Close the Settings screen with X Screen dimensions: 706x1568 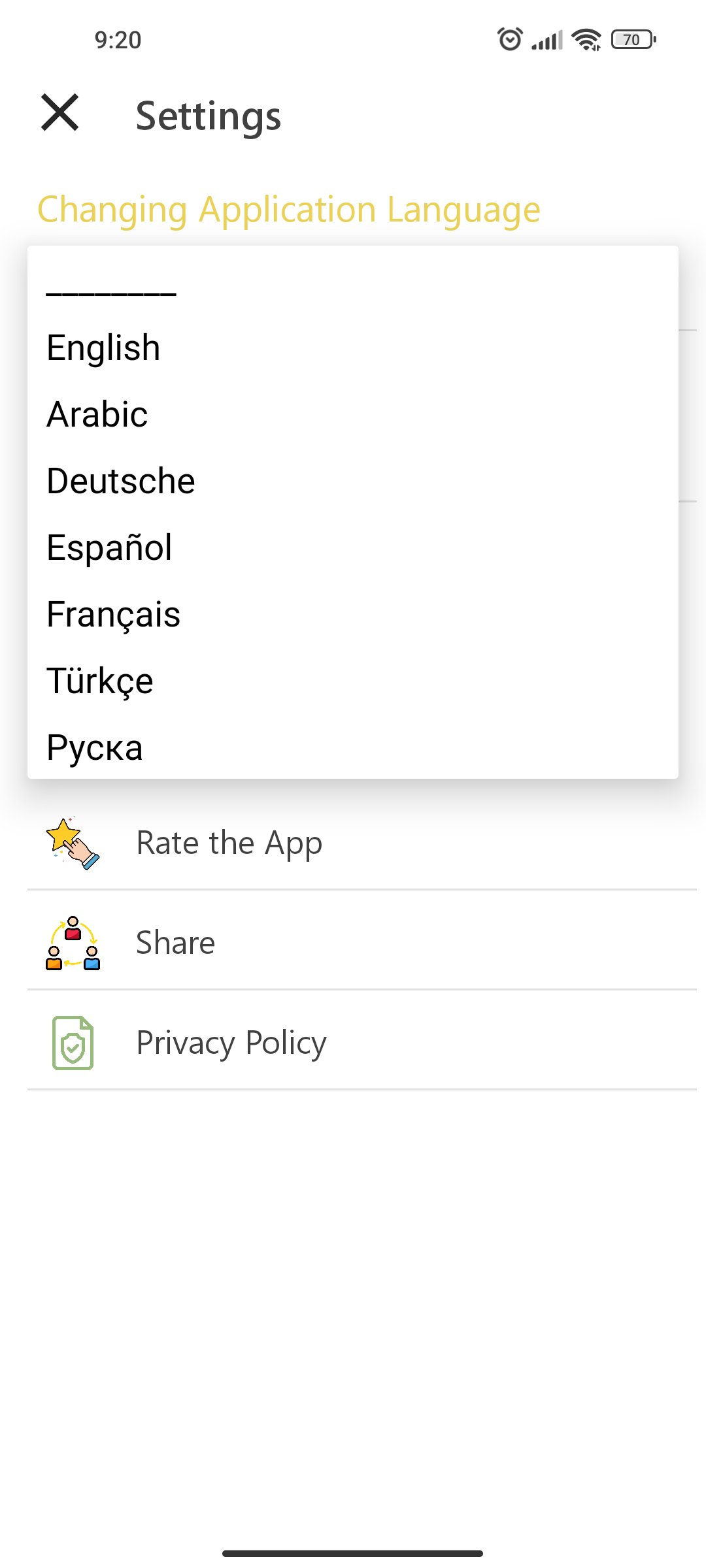(x=59, y=112)
